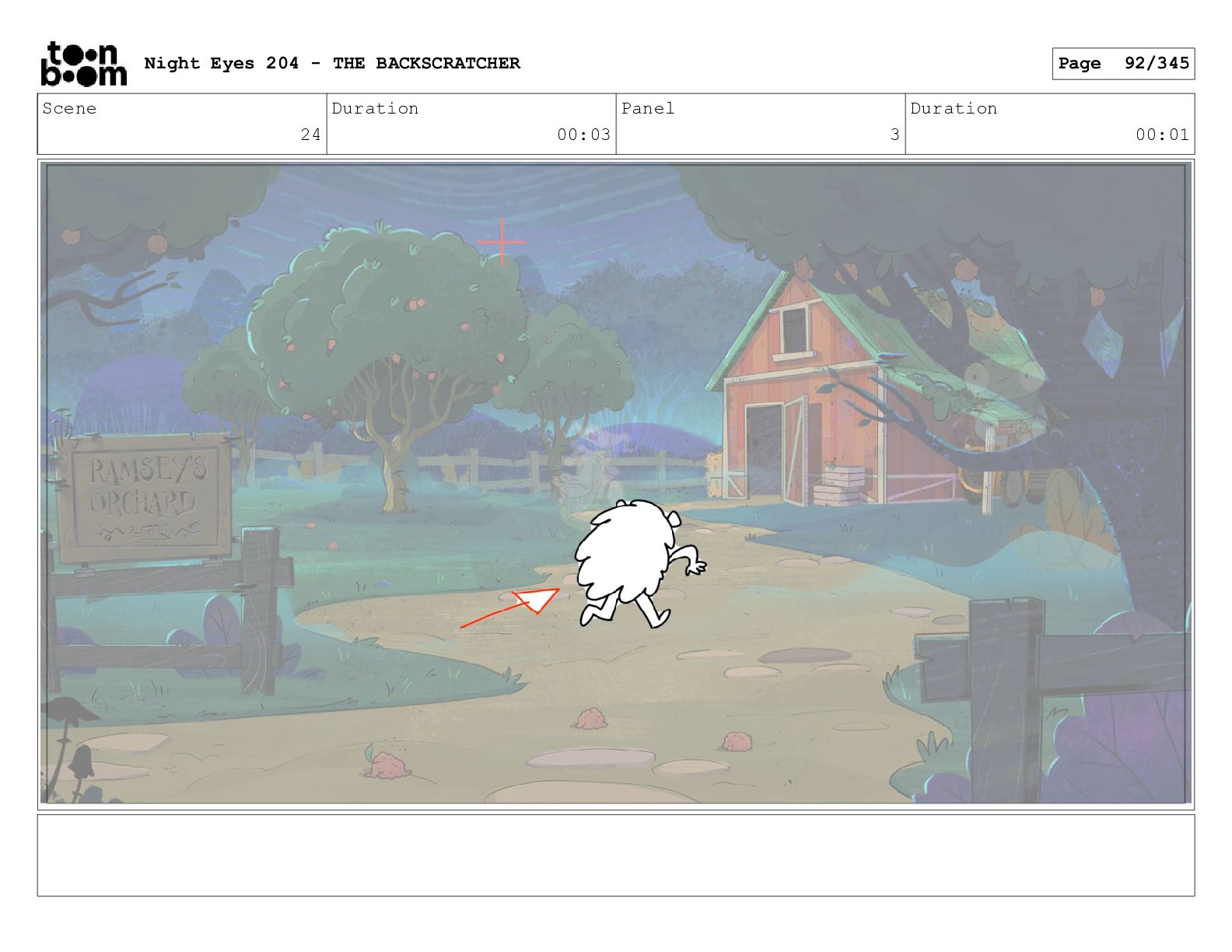Click the empty notes box below the panel
This screenshot has width=1232, height=952.
(x=615, y=855)
